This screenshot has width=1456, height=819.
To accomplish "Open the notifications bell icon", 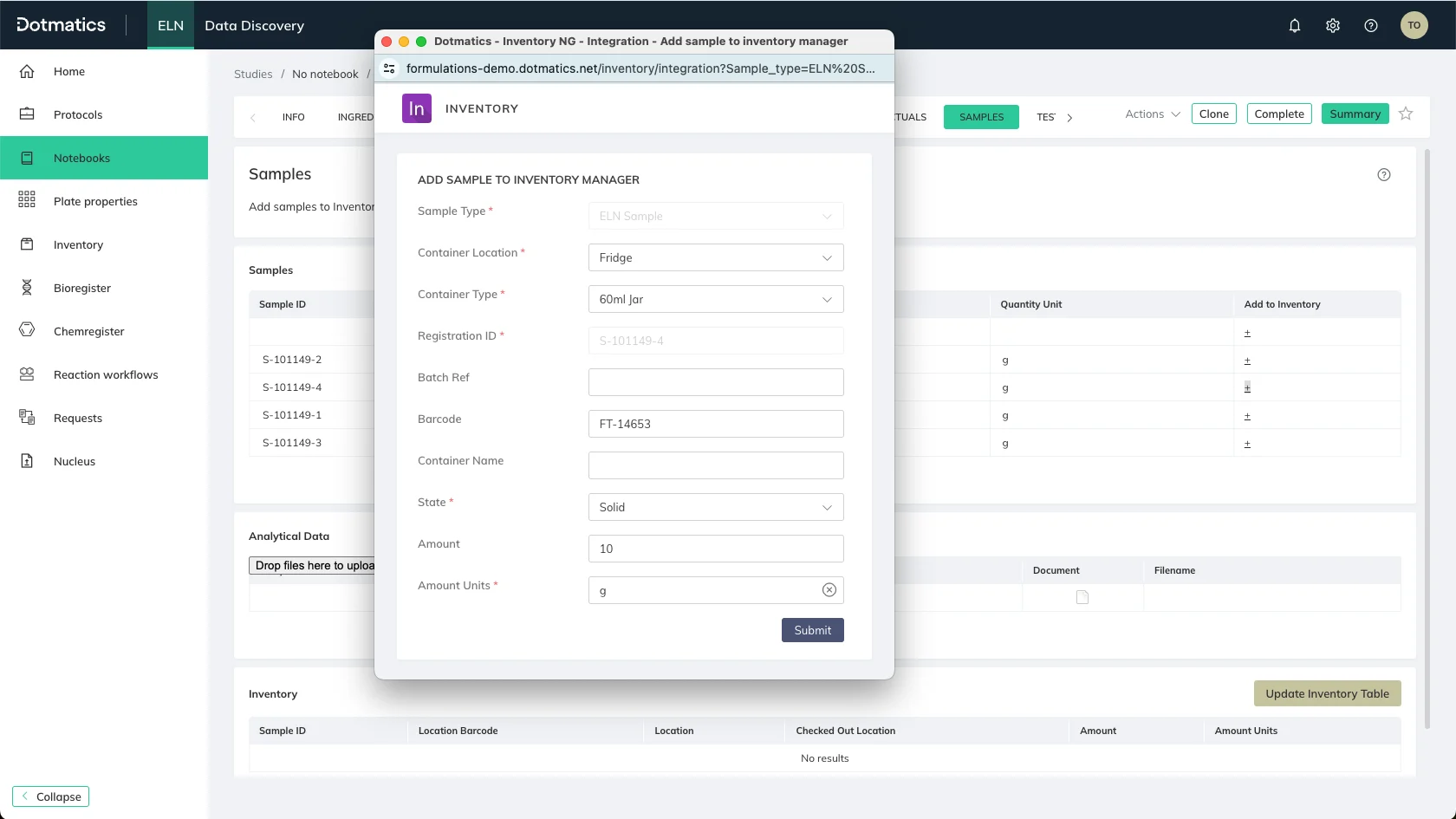I will tap(1295, 25).
